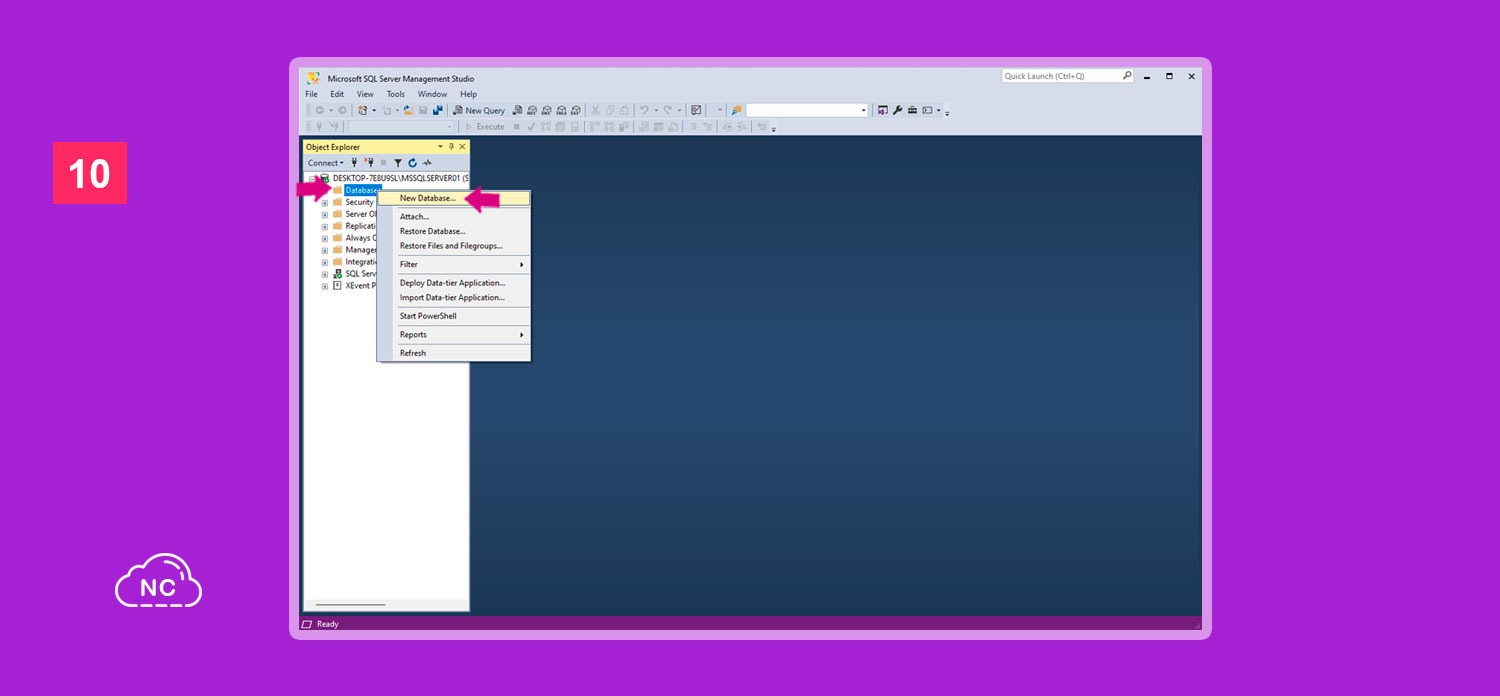1500x696 pixels.
Task: Close the Object Explorer panel
Action: coord(462,147)
